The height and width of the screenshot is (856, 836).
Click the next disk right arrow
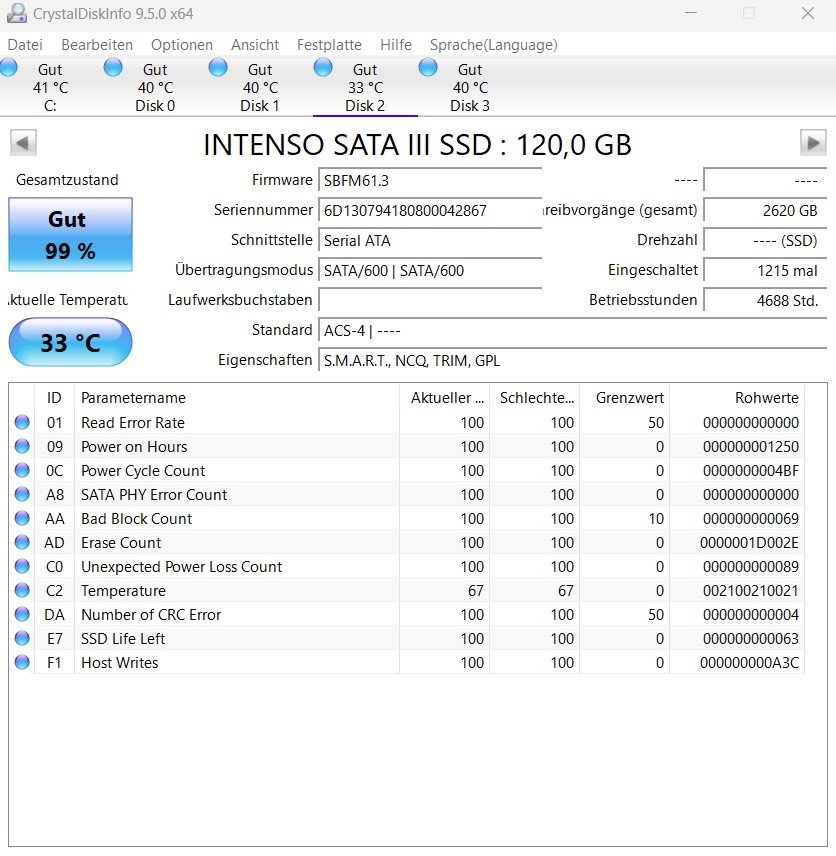[813, 143]
